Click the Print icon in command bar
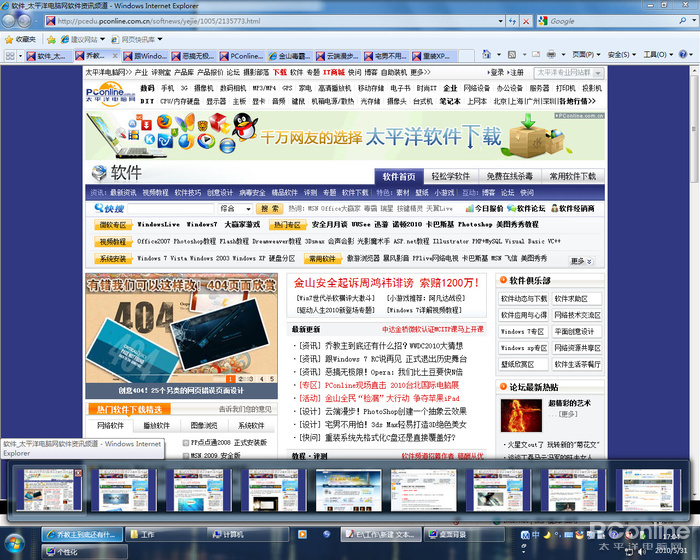The height and width of the screenshot is (560, 700). tap(551, 54)
